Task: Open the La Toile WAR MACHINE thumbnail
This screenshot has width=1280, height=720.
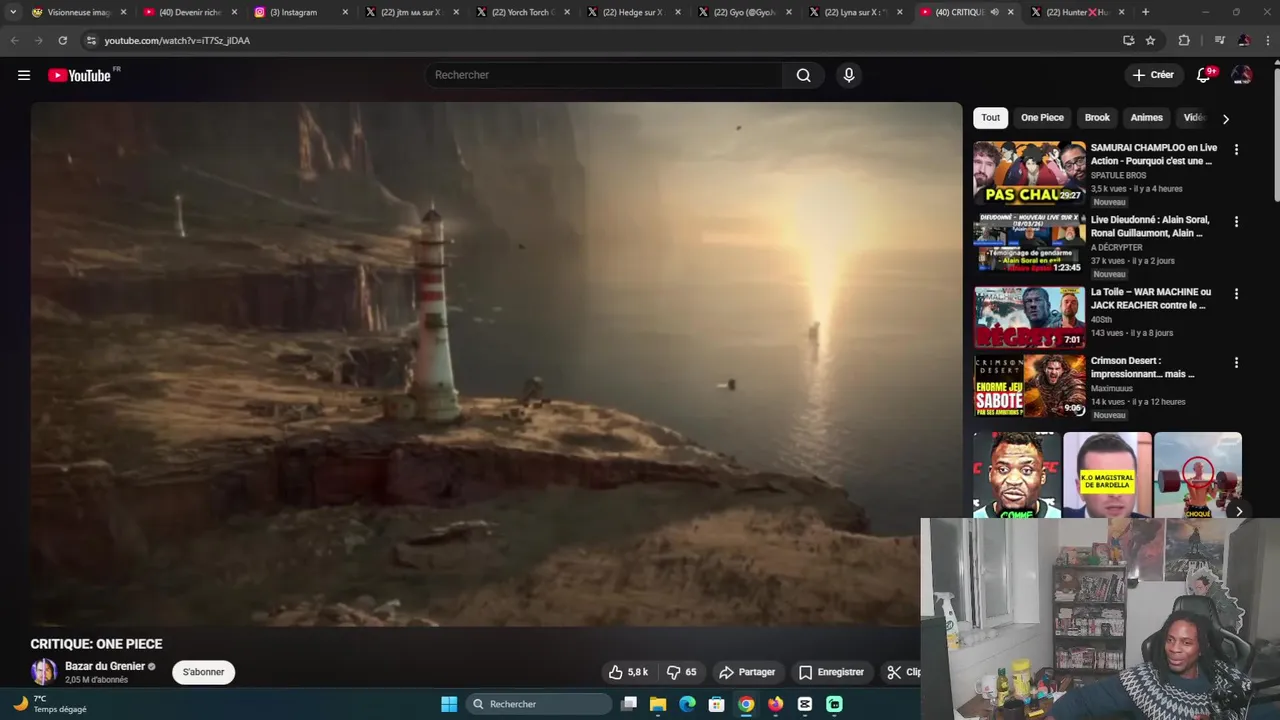Action: (x=1029, y=316)
